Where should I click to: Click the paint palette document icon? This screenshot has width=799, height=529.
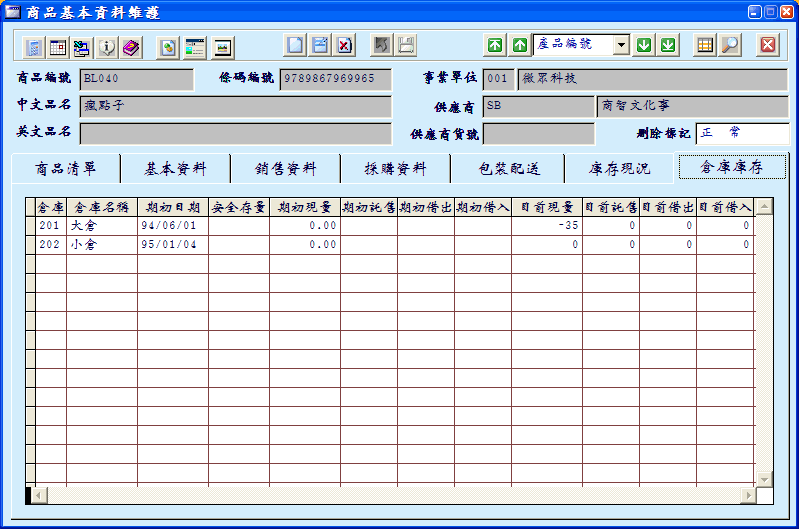[x=168, y=47]
